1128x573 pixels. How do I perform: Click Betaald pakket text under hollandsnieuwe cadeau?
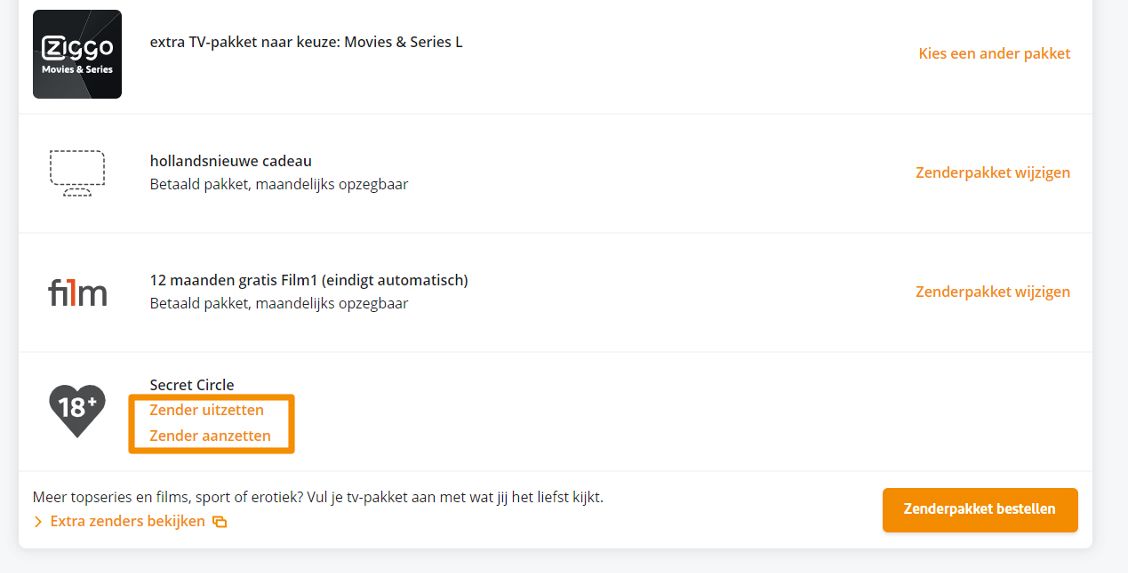(279, 185)
